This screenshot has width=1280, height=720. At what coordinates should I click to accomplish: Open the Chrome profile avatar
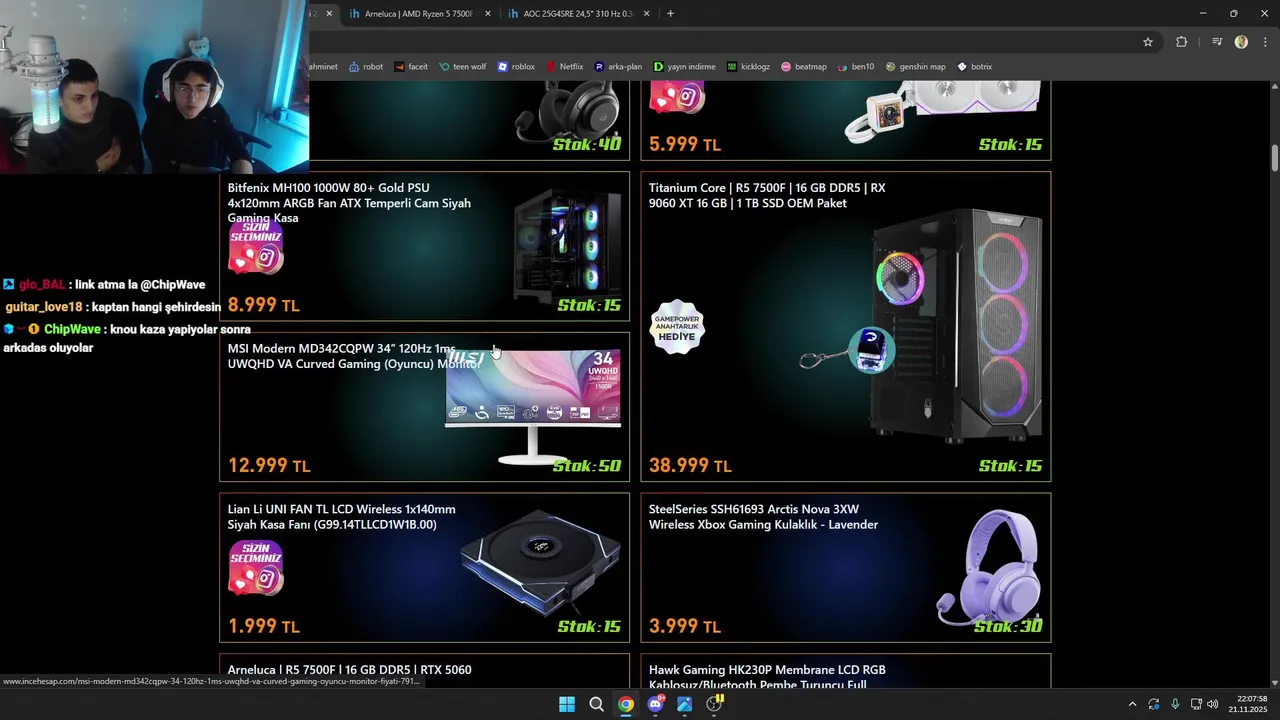tap(1241, 42)
